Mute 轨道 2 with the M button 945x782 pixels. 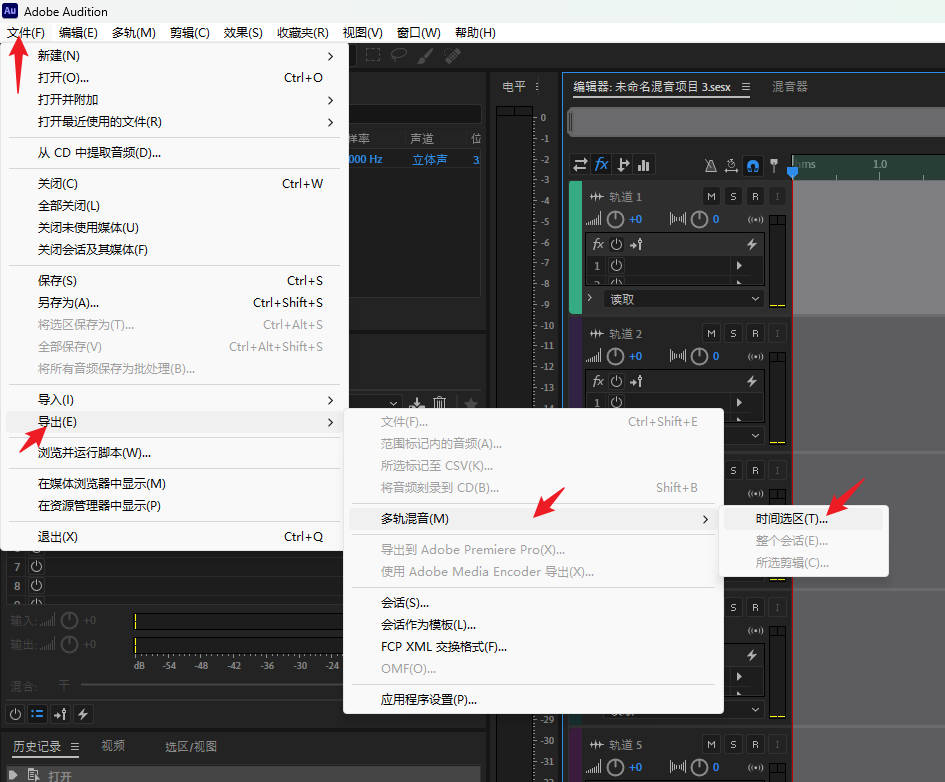tap(711, 334)
